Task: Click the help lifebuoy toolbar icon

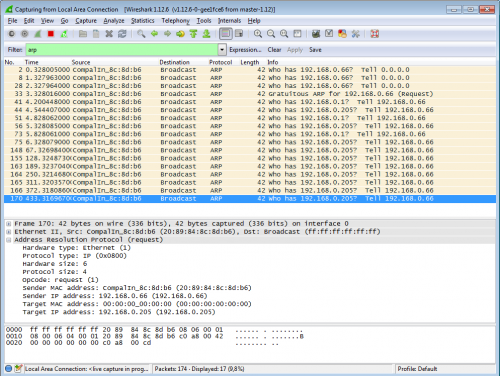Action: pyautogui.click(x=375, y=34)
